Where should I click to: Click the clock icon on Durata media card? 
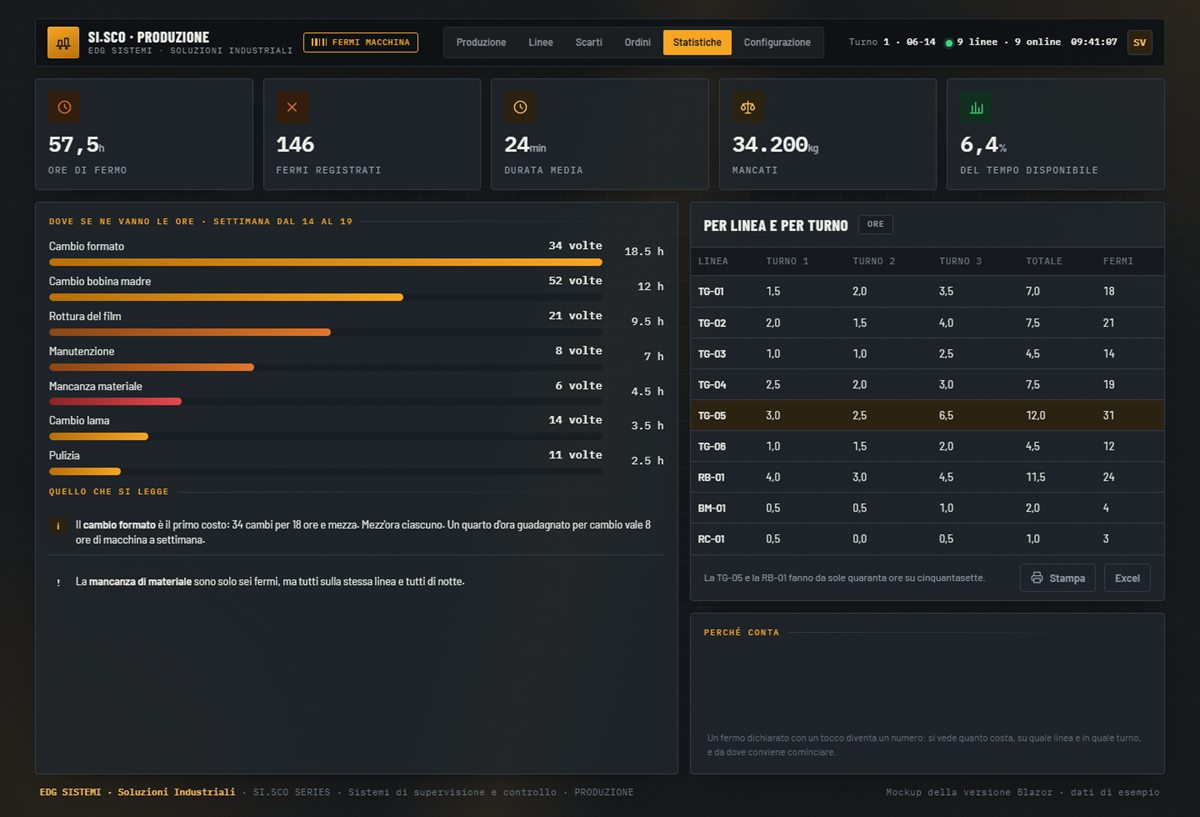coord(520,107)
